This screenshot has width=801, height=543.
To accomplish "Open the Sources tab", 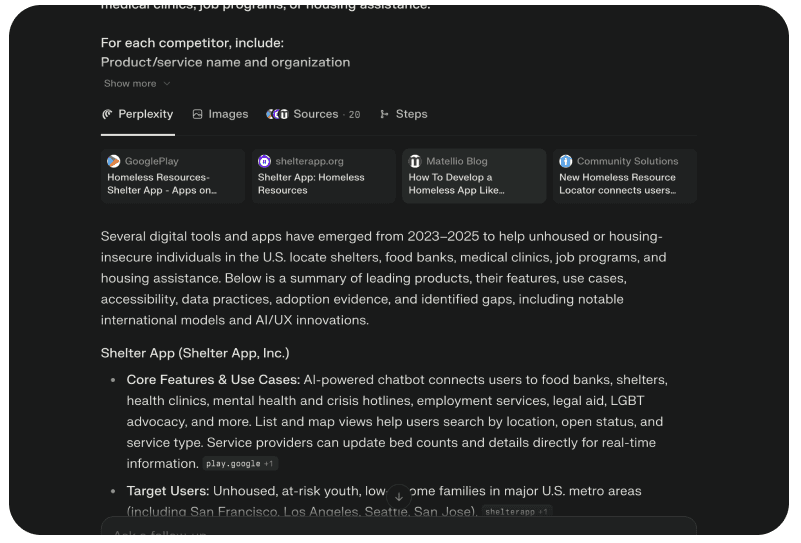I will click(313, 114).
